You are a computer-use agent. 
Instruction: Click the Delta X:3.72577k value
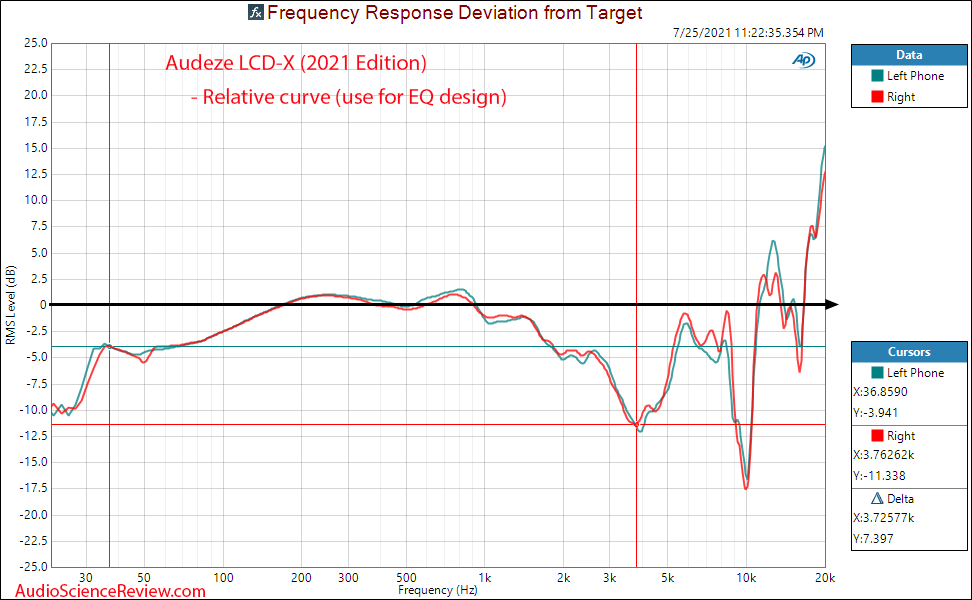coord(884,518)
